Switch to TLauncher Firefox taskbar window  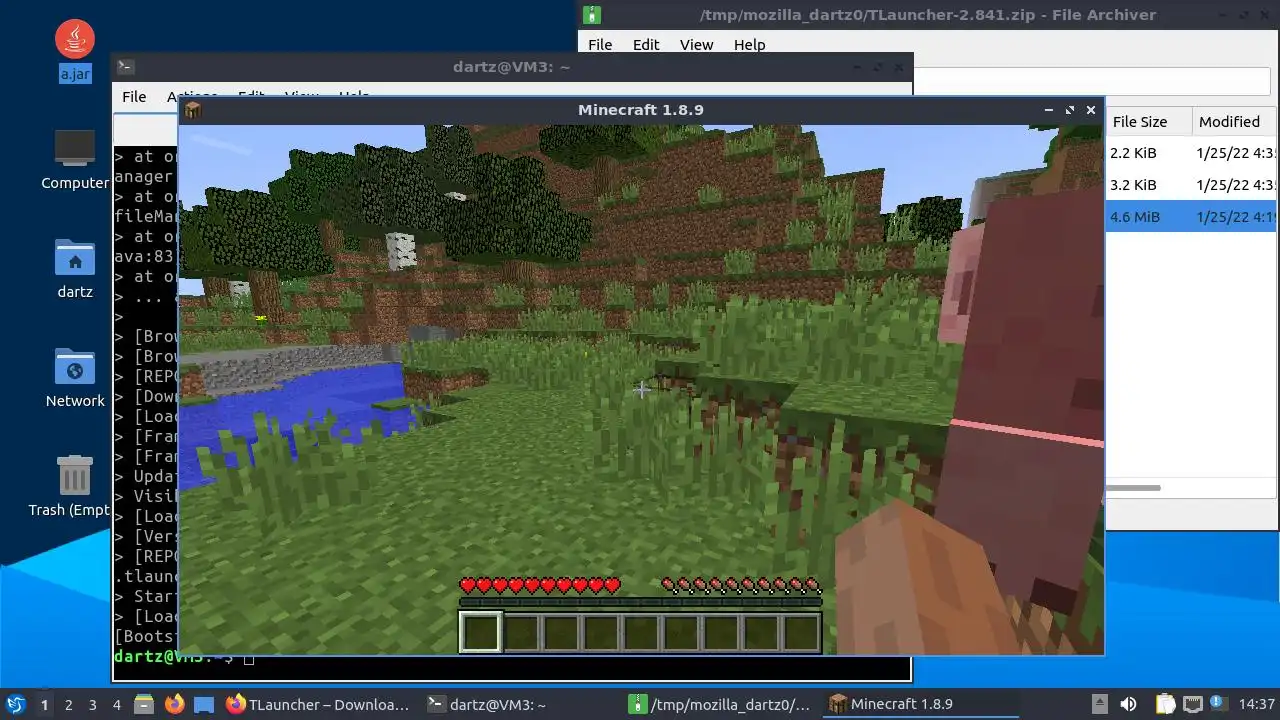click(x=318, y=704)
